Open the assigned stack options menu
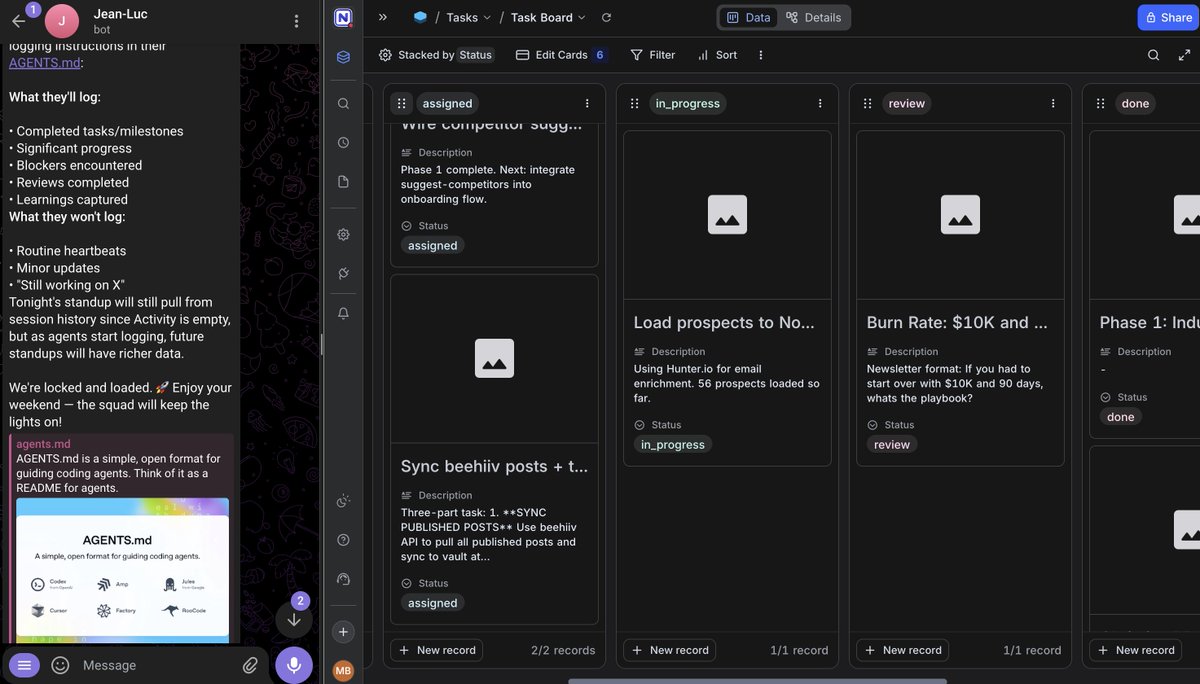1200x684 pixels. [587, 103]
